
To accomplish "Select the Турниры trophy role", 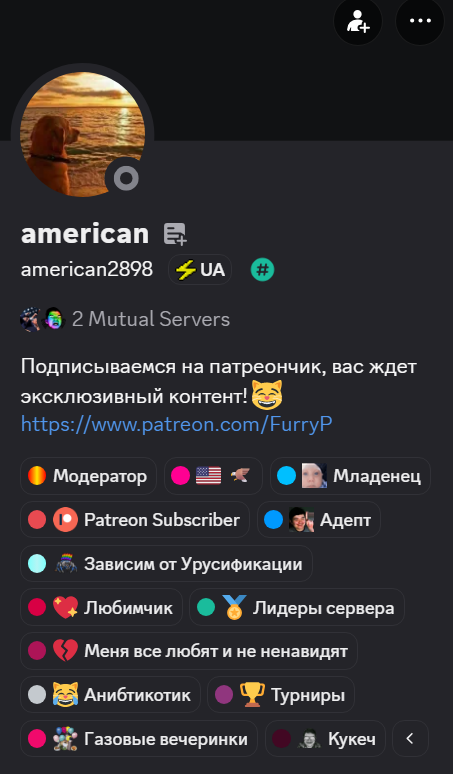I will [281, 695].
